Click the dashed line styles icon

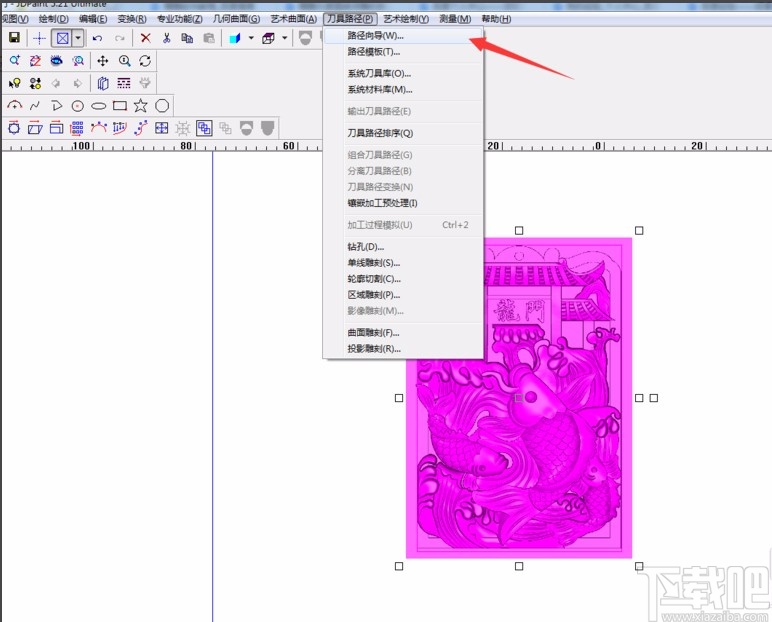(x=124, y=83)
